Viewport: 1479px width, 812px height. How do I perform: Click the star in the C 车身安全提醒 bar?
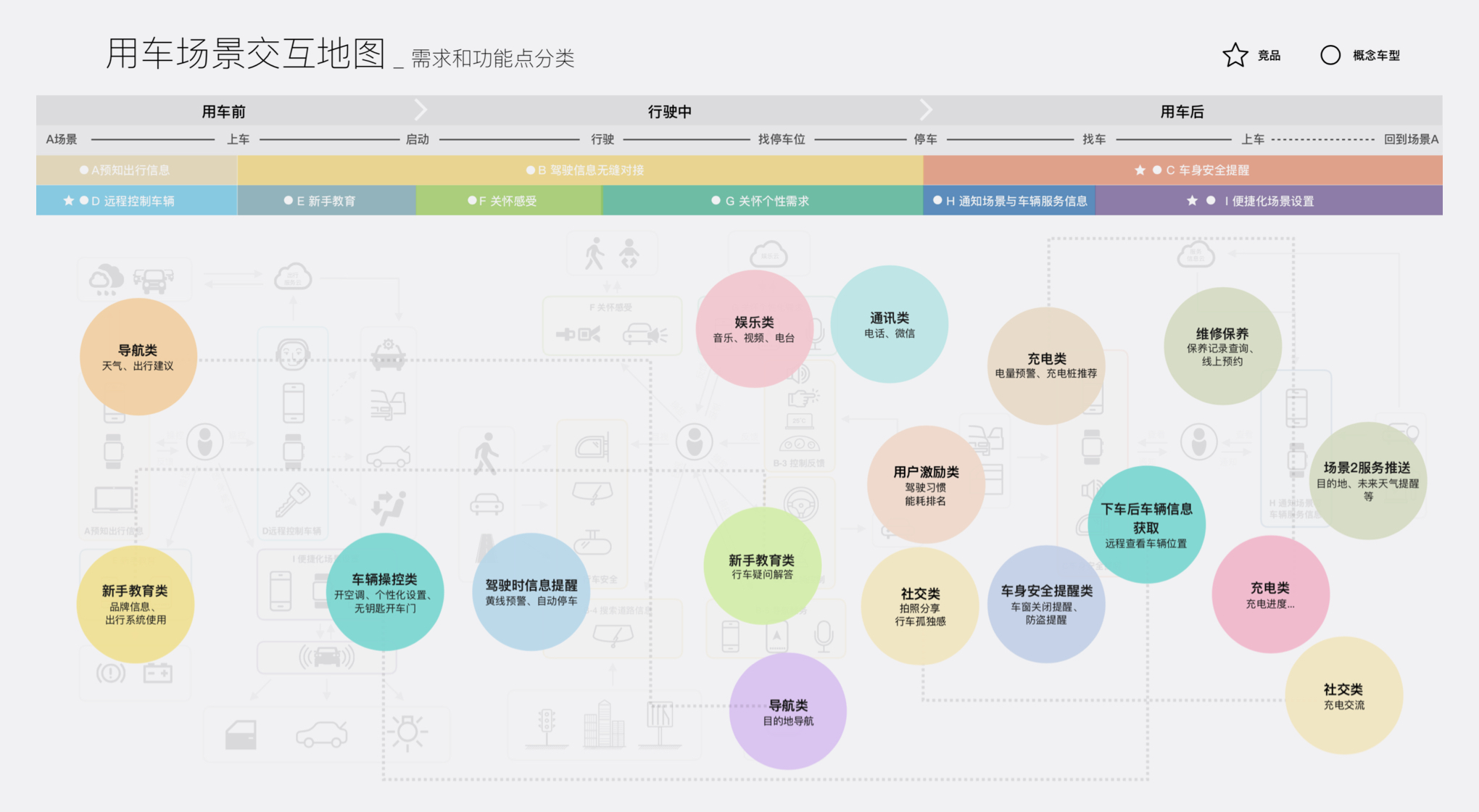[1140, 170]
